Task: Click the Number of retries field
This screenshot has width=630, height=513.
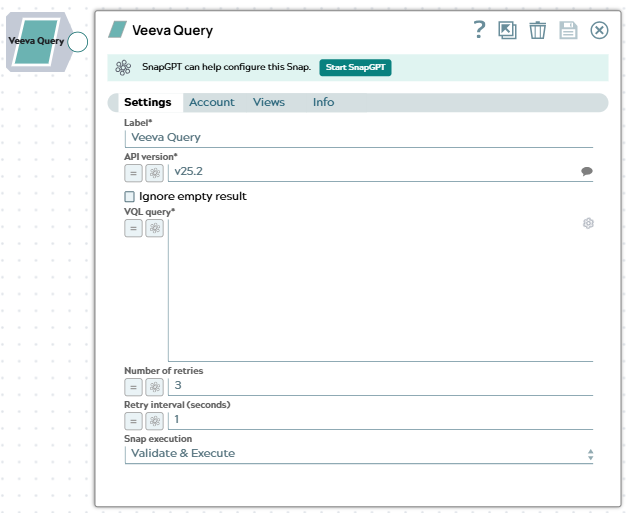Action: pyautogui.click(x=380, y=386)
